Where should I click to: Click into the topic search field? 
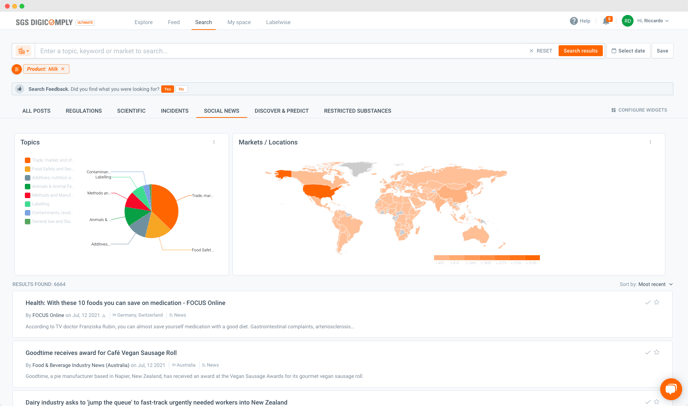(x=280, y=51)
